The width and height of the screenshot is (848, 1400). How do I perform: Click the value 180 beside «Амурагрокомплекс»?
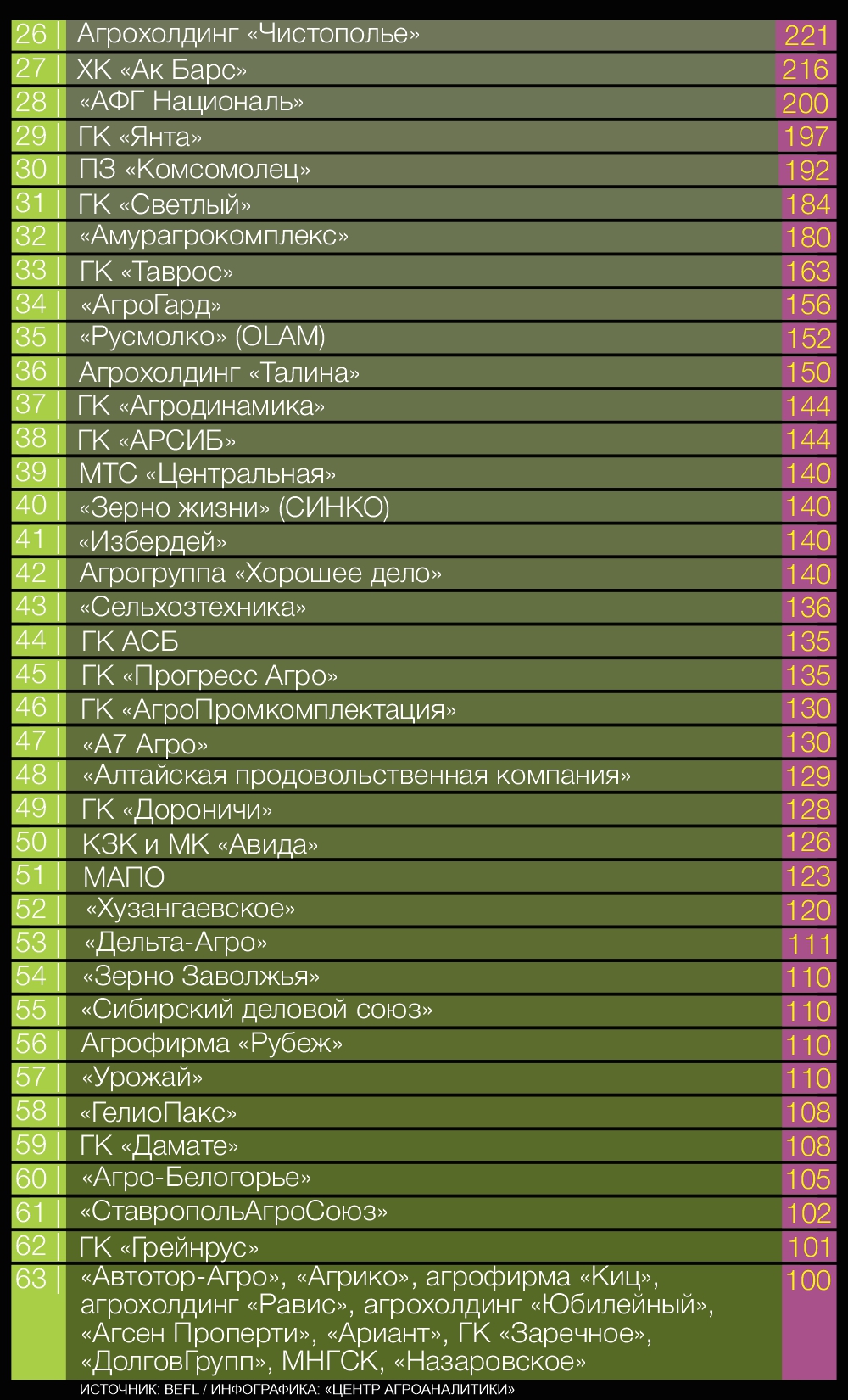(808, 238)
